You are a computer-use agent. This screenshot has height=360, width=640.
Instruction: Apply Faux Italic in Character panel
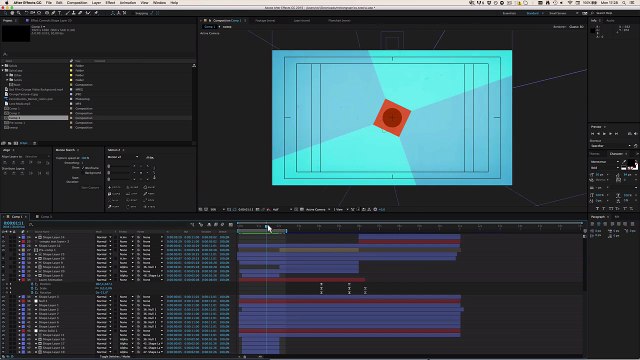coord(604,209)
